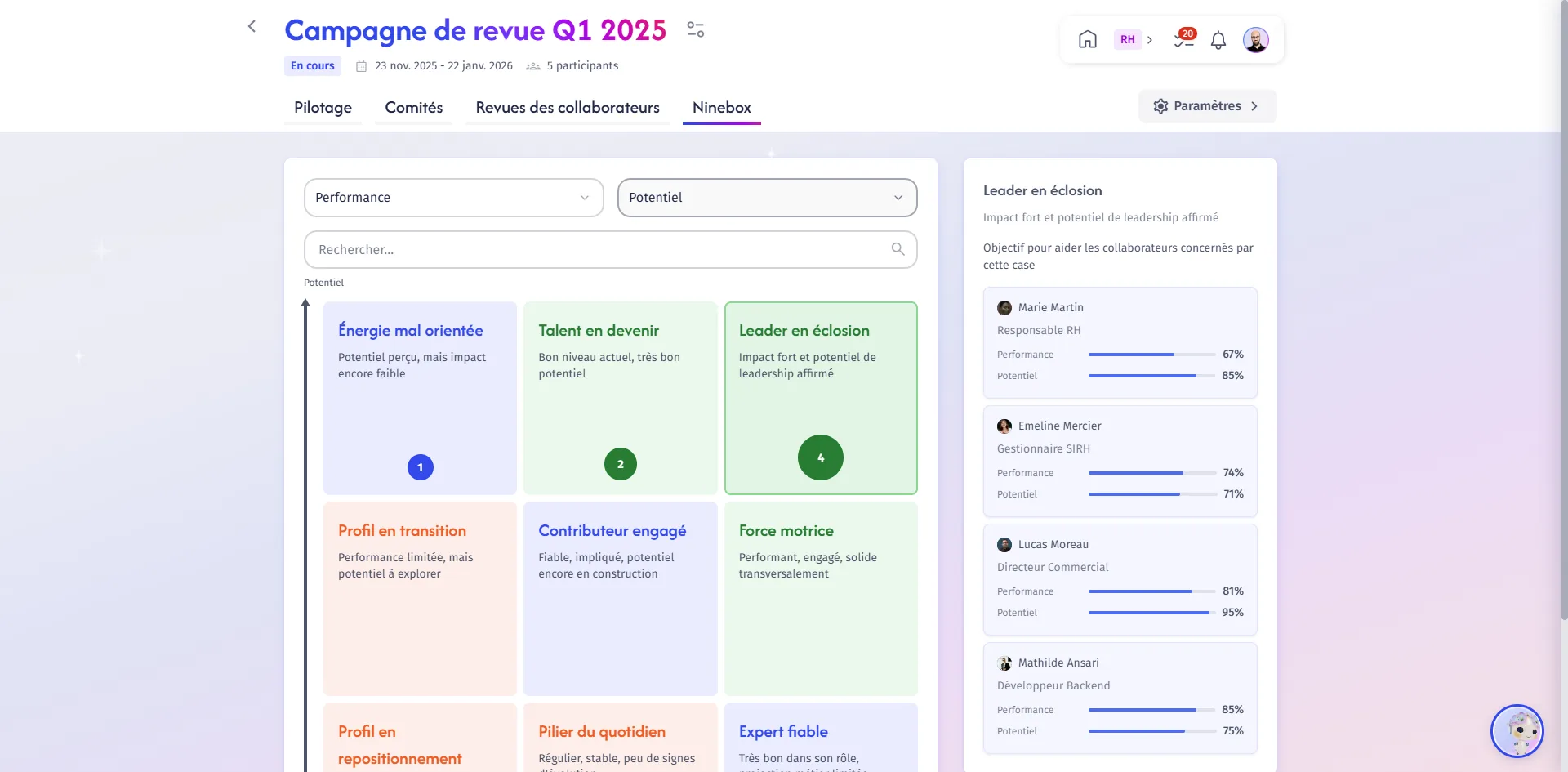Open the chatbot assistant bubble
The image size is (1568, 772).
pos(1517,731)
